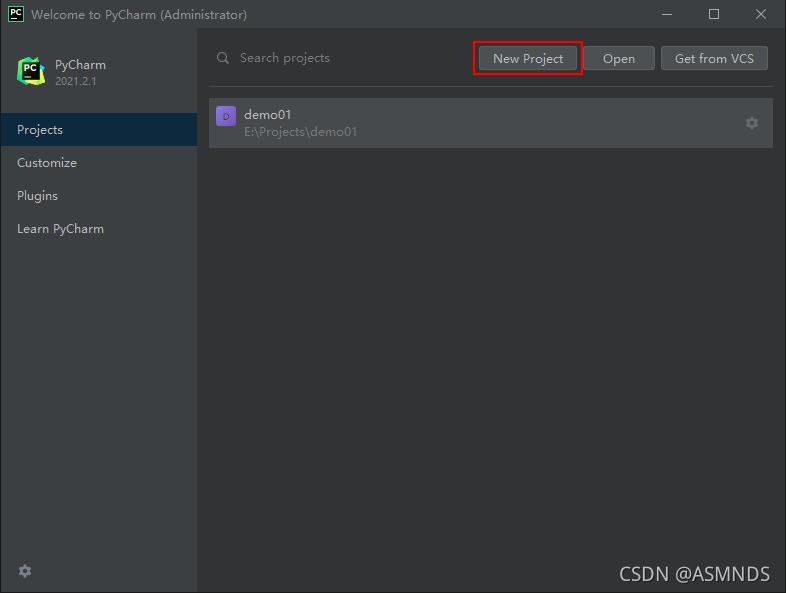Click Get from VCS button
Viewport: 786px width, 593px height.
point(714,58)
